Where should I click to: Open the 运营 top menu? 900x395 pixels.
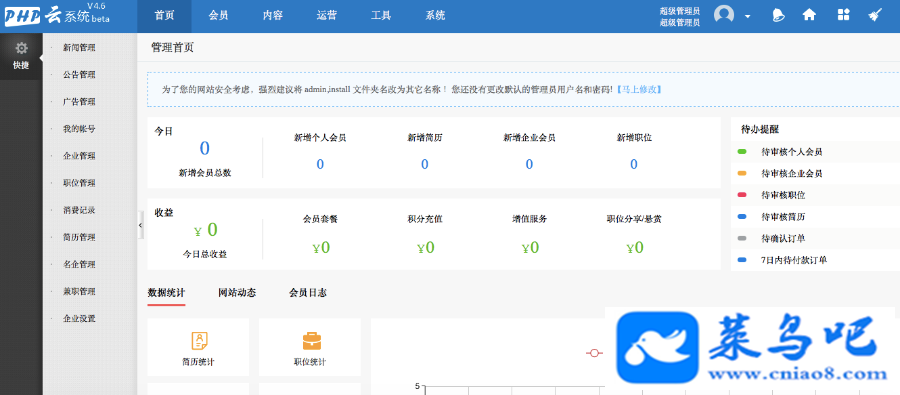(x=327, y=16)
